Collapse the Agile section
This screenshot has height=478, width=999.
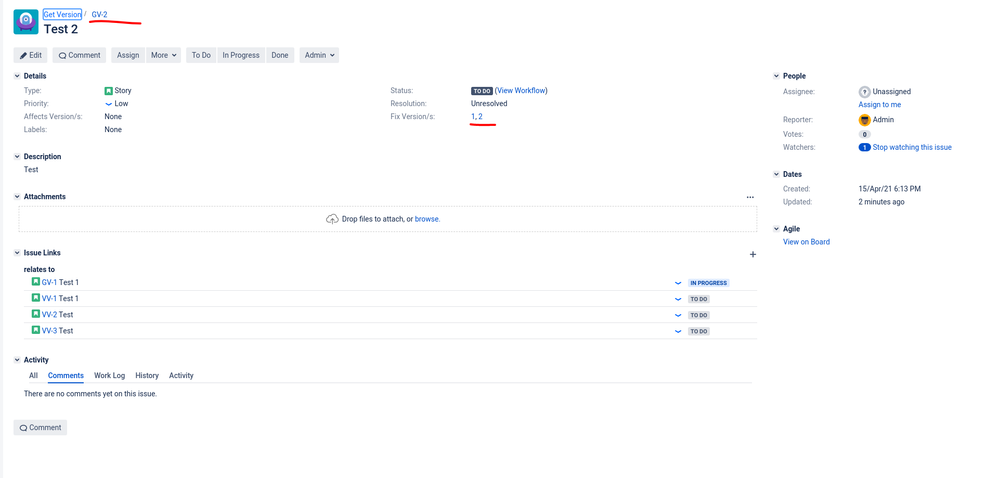[776, 228]
